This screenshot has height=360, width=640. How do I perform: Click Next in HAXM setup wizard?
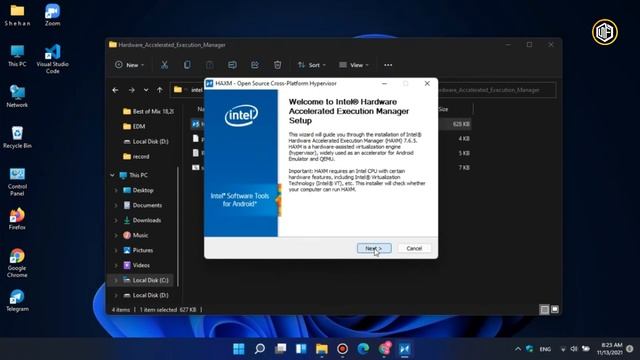pos(374,248)
